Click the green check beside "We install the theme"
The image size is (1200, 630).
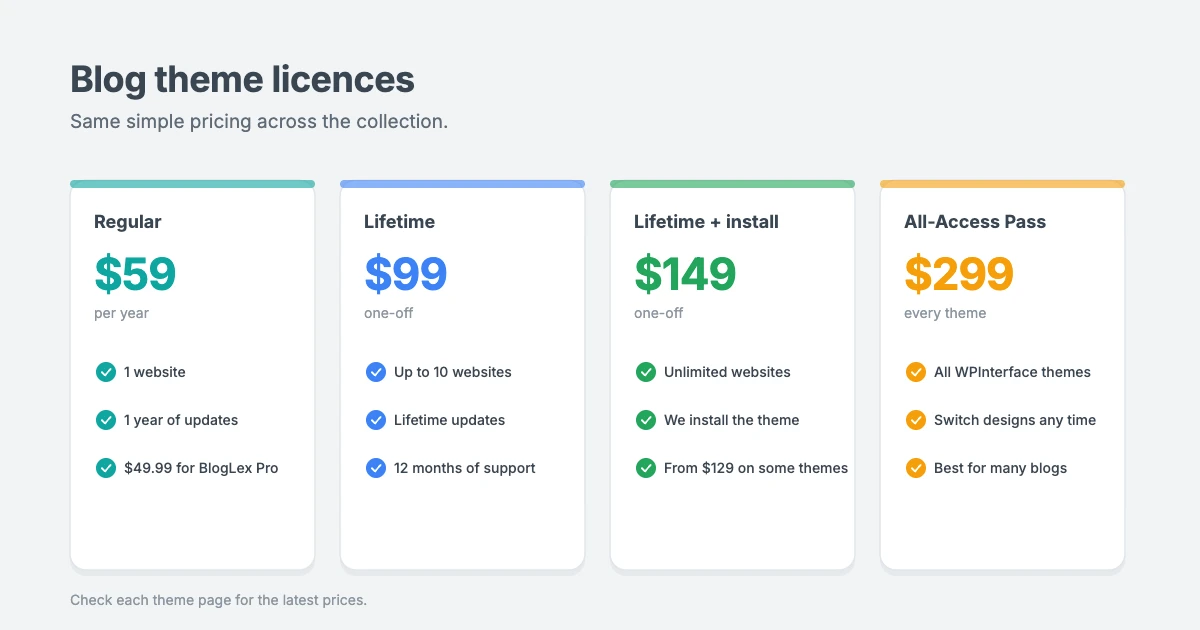coord(645,420)
